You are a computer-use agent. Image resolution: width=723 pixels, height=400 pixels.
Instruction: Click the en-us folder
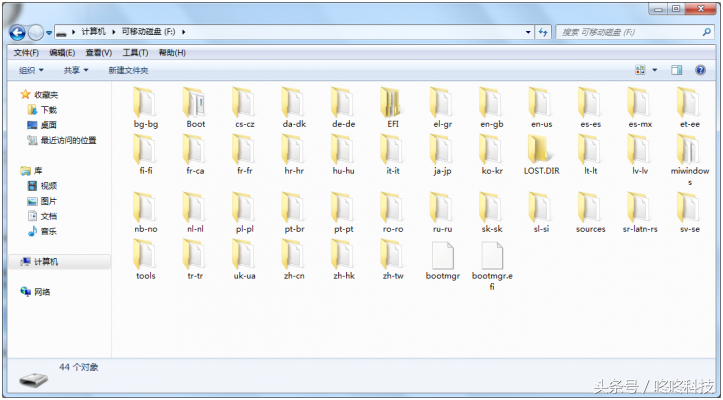tap(541, 107)
